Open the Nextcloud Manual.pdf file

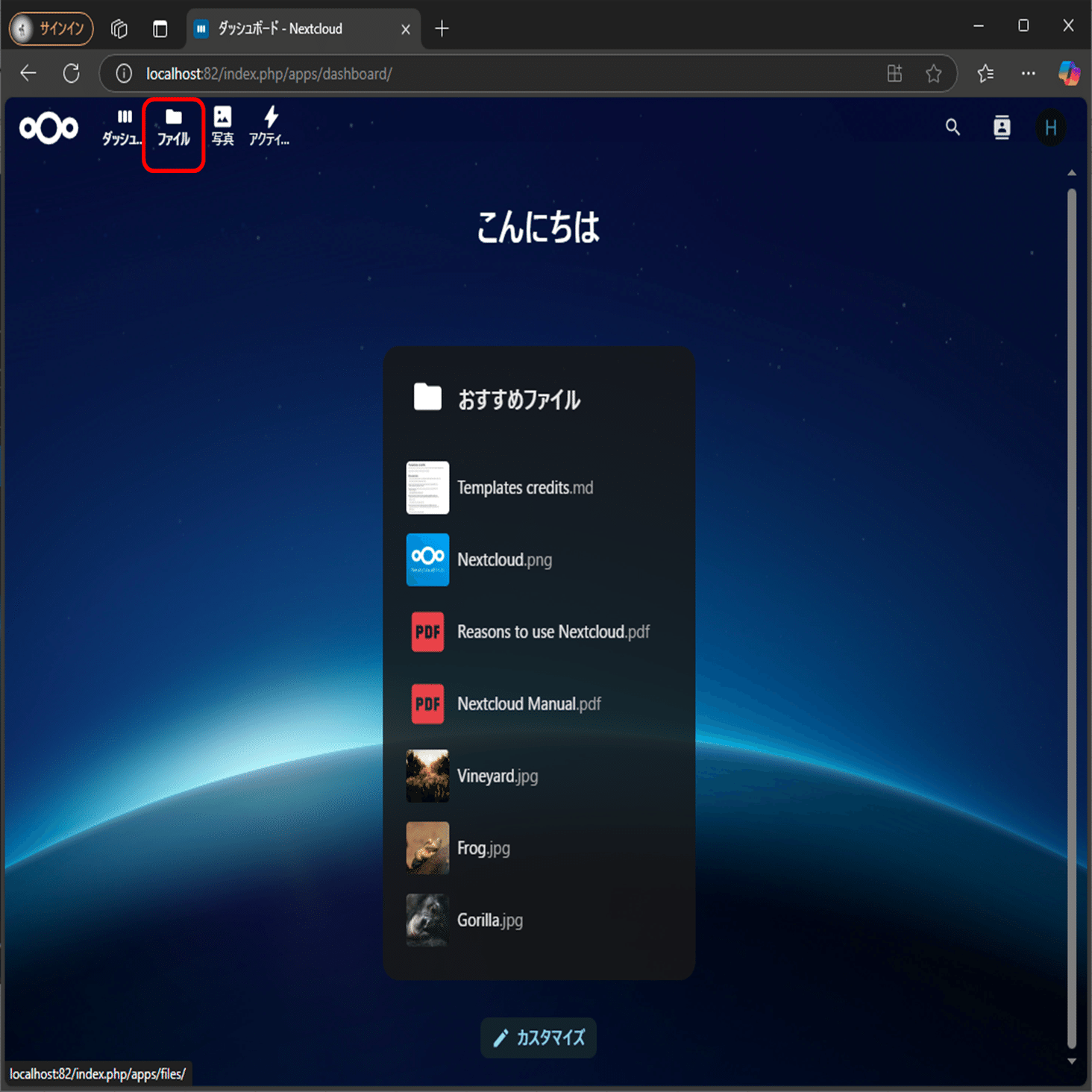point(529,703)
